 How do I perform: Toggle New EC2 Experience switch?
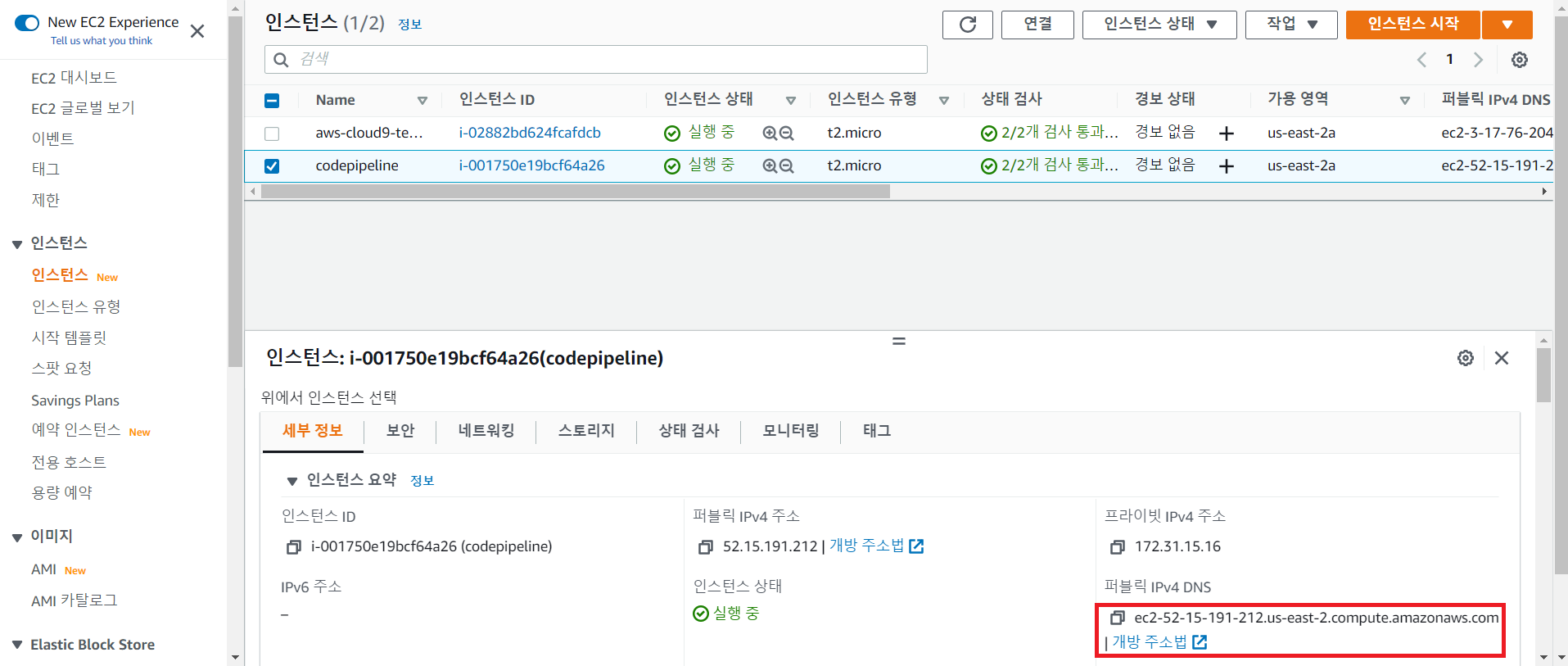point(27,23)
